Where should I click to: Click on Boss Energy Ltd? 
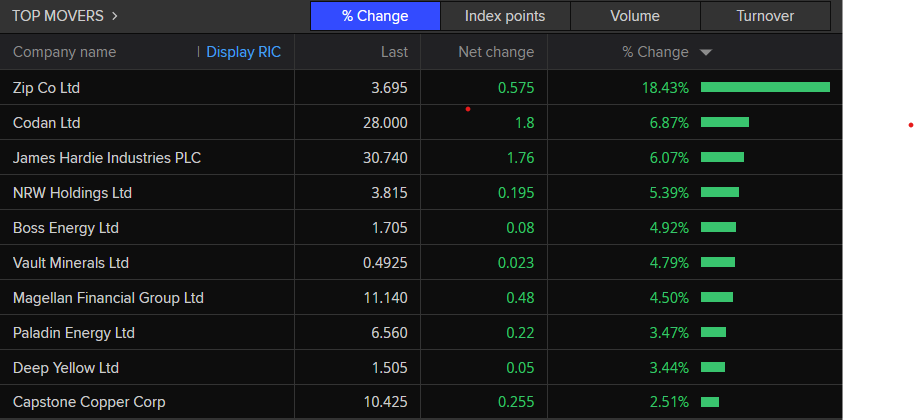[66, 228]
